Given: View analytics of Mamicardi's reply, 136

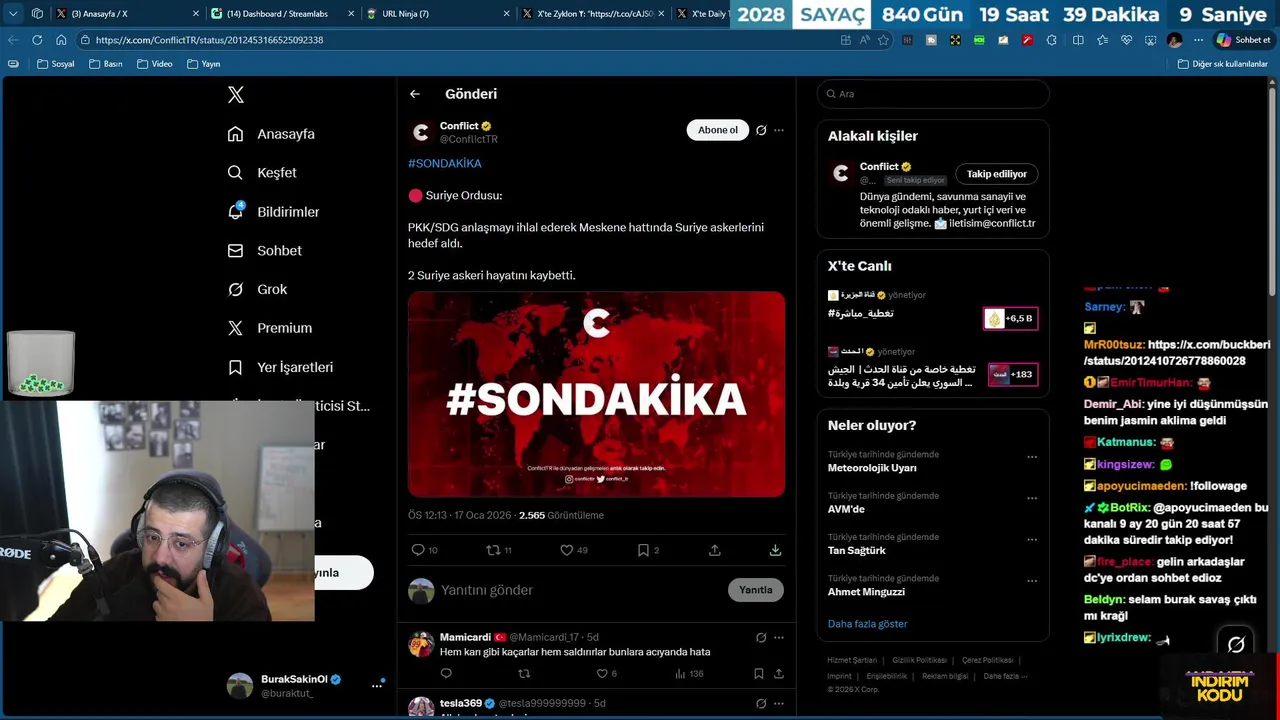Looking at the screenshot, I should point(689,674).
